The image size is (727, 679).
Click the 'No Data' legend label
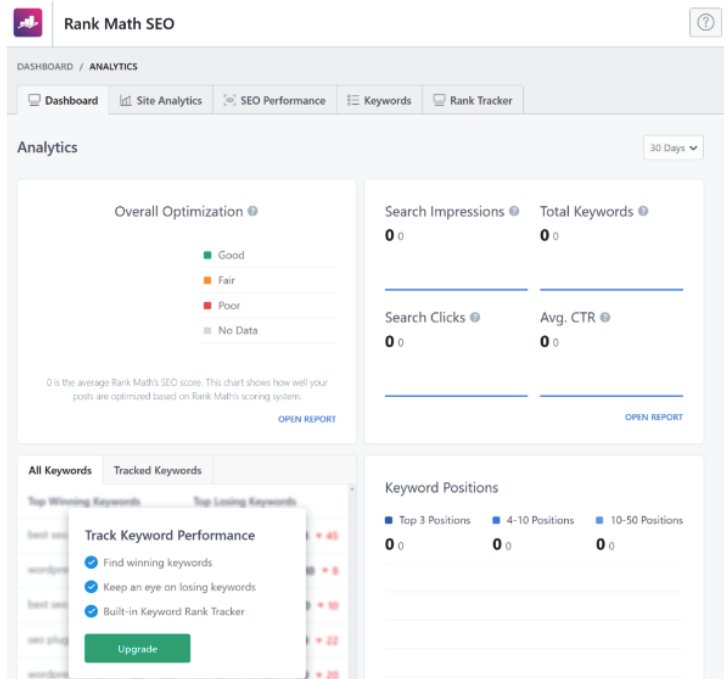coord(238,330)
